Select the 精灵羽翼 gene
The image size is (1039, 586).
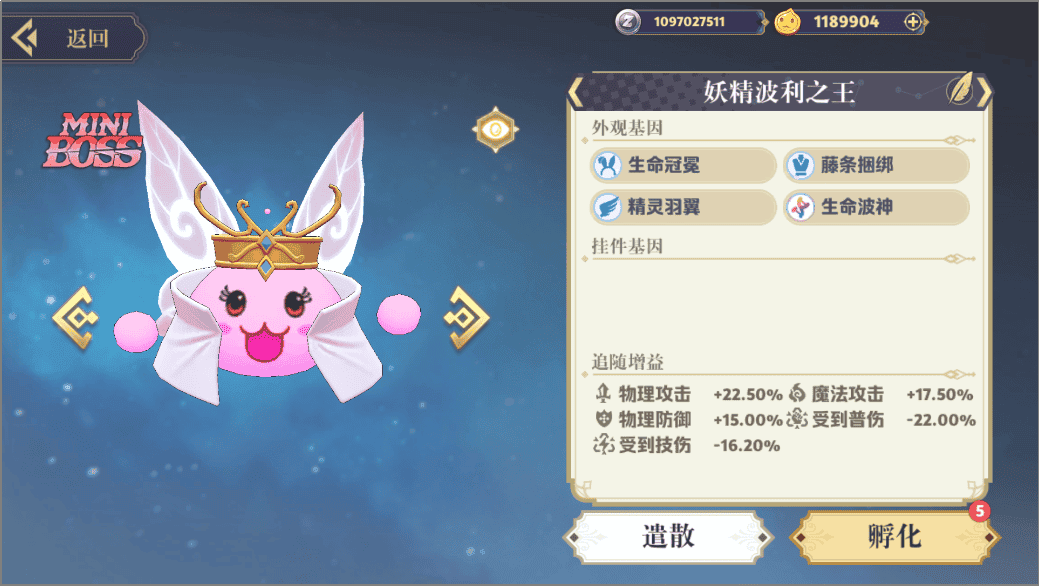683,207
